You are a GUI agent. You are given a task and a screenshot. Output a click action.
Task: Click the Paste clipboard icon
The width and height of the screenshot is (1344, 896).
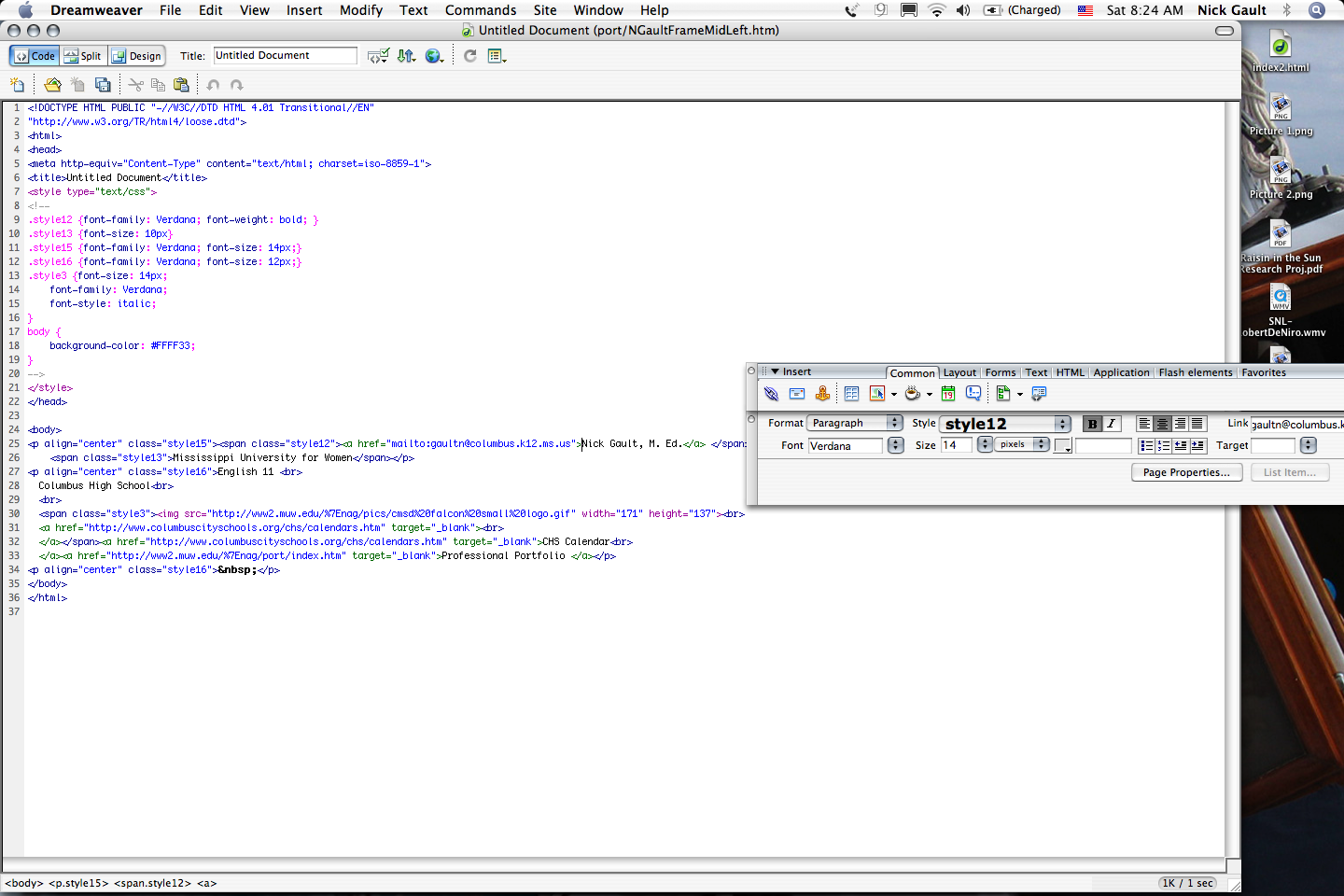click(181, 85)
